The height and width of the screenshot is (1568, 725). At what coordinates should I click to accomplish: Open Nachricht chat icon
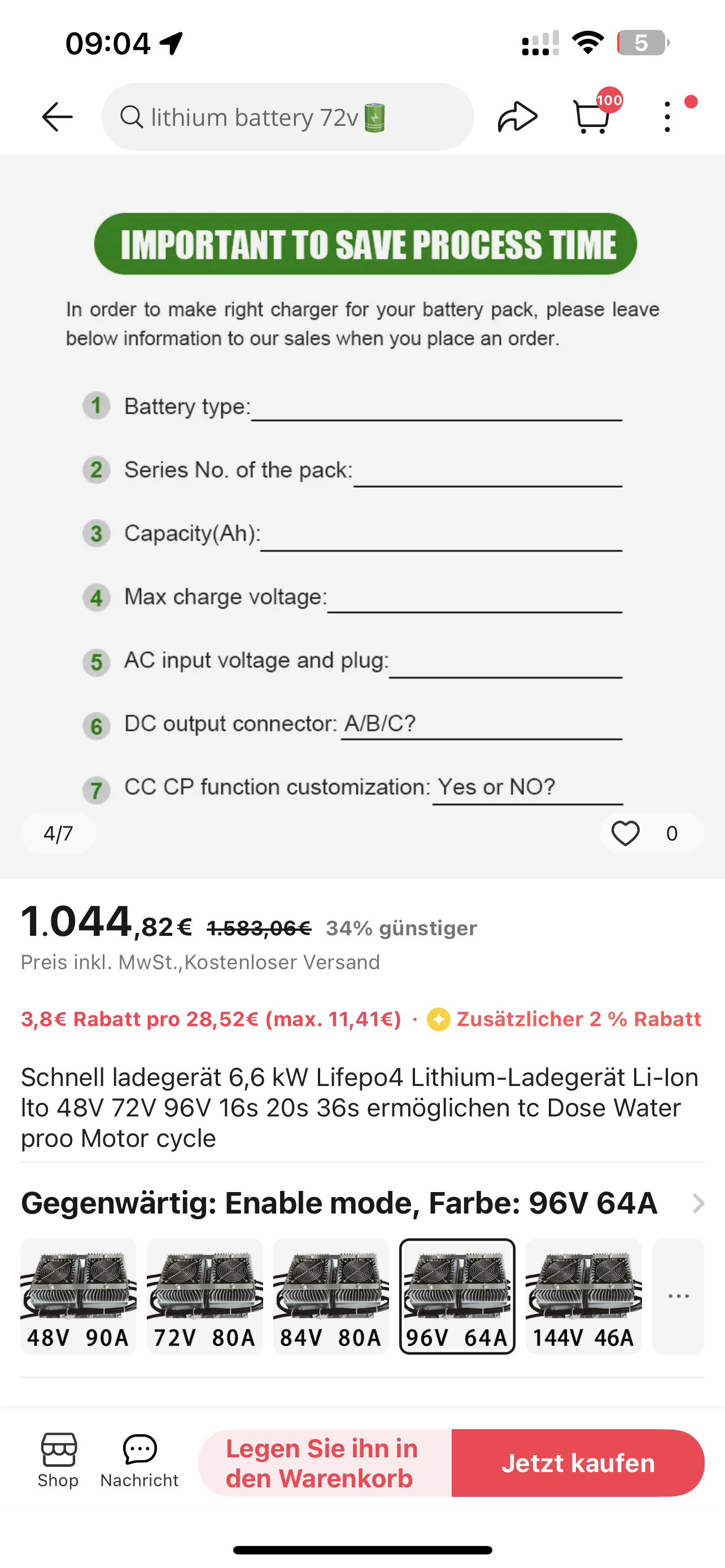pos(139,1461)
